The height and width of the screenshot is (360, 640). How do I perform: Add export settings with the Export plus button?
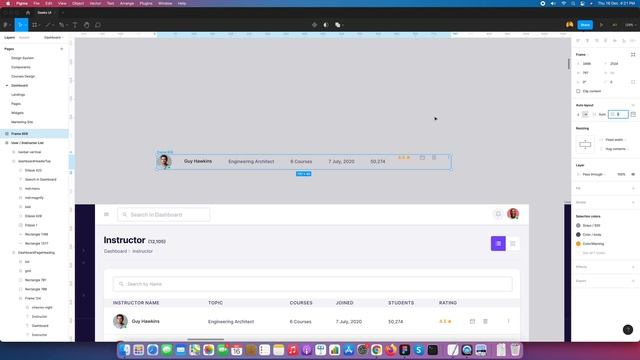[x=633, y=281]
